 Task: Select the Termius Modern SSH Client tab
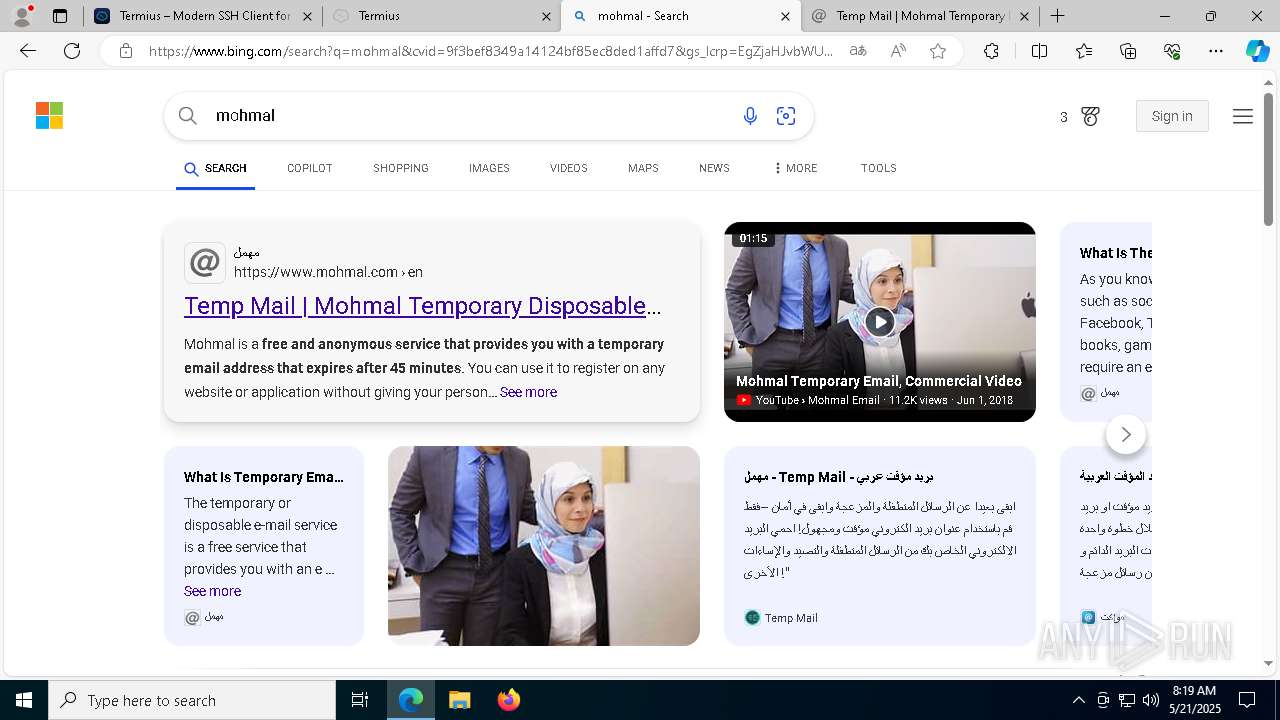[x=203, y=16]
